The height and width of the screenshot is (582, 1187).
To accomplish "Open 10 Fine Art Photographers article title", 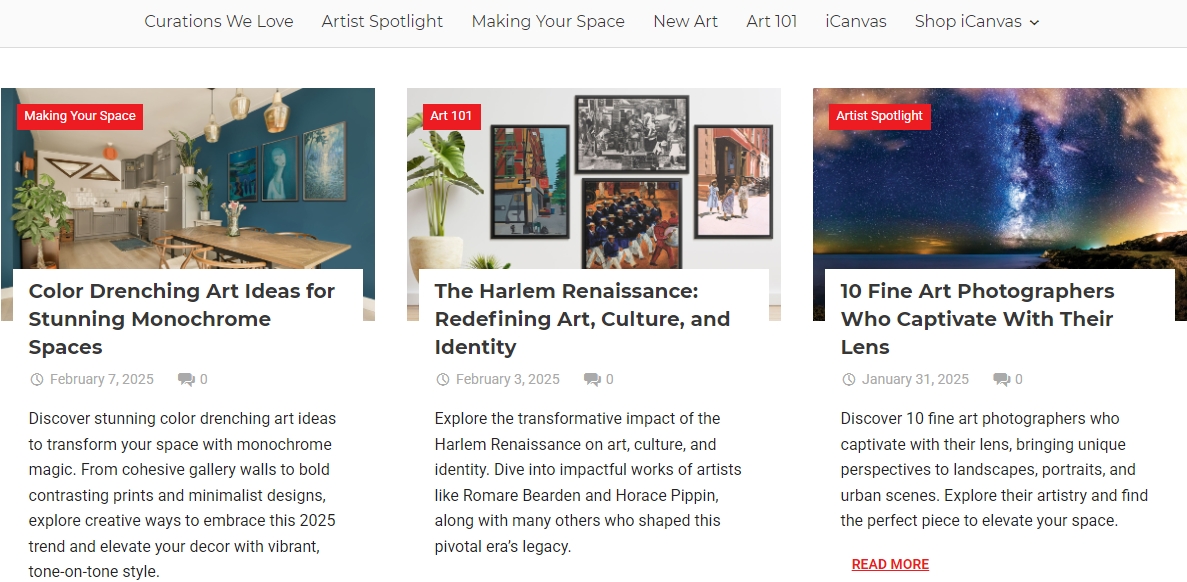I will tap(977, 319).
